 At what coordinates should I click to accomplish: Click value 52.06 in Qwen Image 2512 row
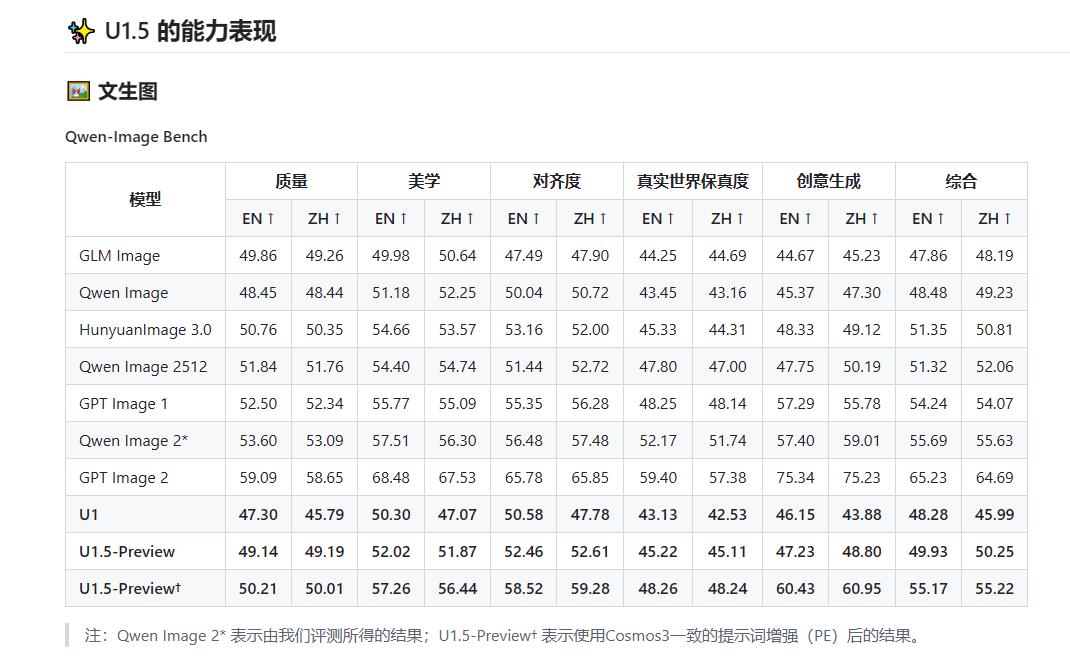994,367
